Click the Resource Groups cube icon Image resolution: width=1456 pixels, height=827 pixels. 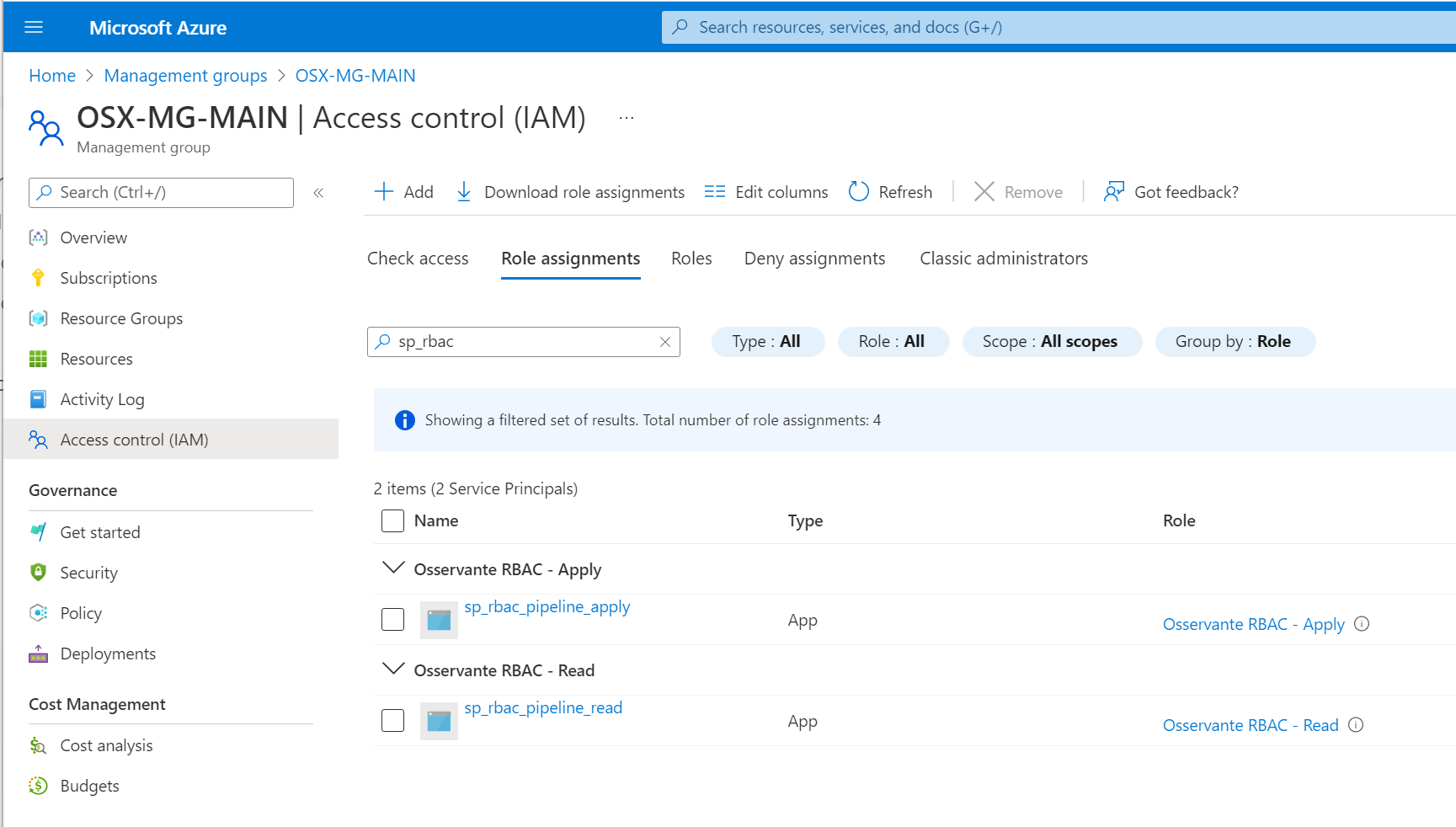[38, 318]
